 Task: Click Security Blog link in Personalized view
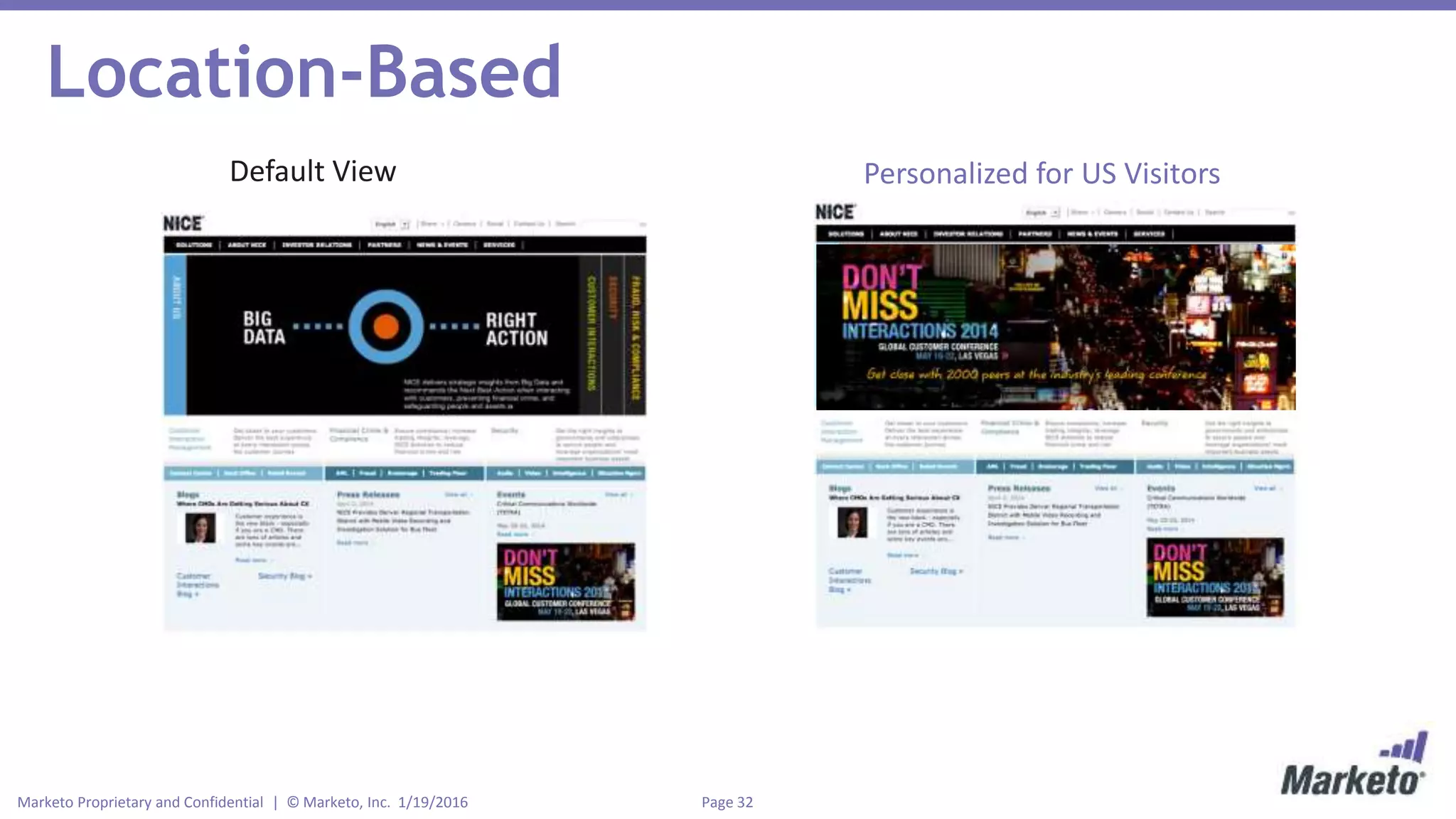click(x=936, y=571)
